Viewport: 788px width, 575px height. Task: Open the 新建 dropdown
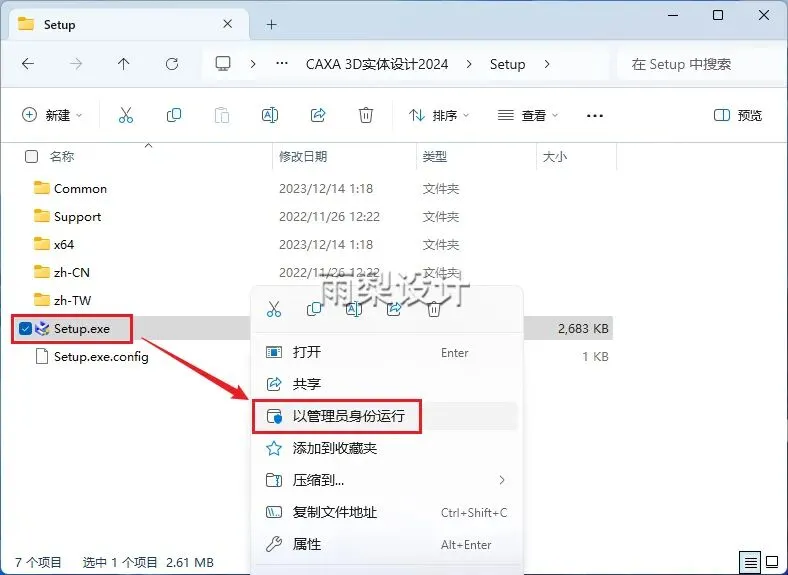(x=52, y=115)
